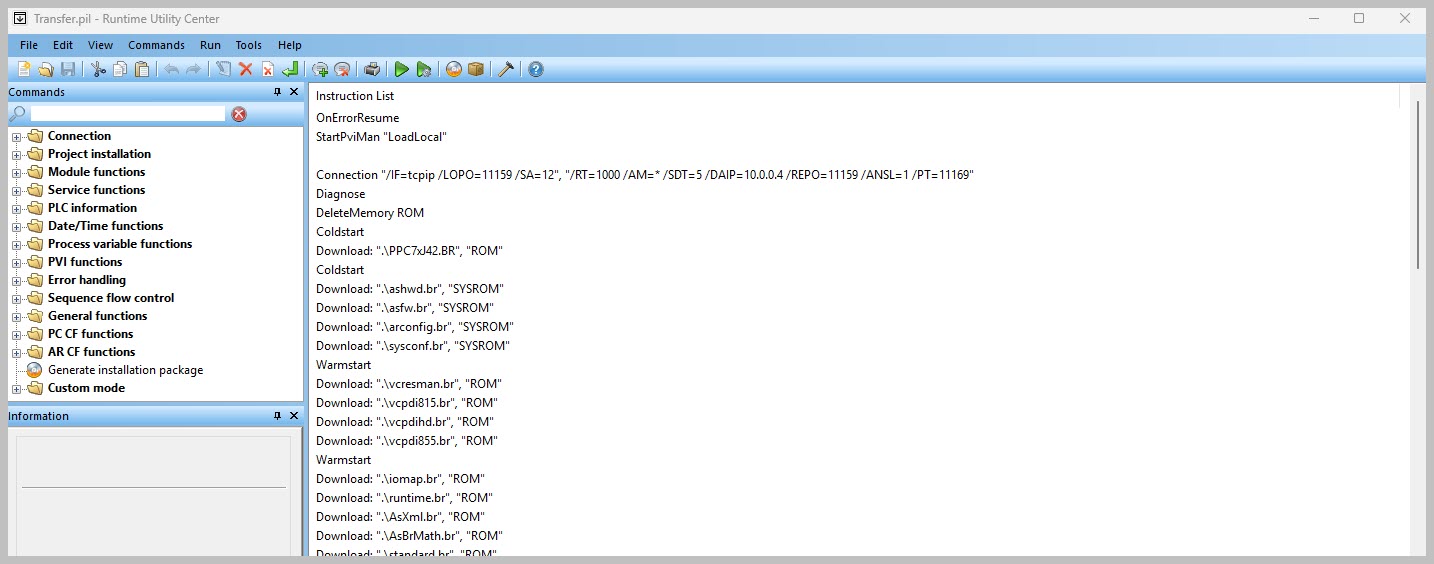
Task: Click the blue Help question mark icon
Action: (x=536, y=69)
